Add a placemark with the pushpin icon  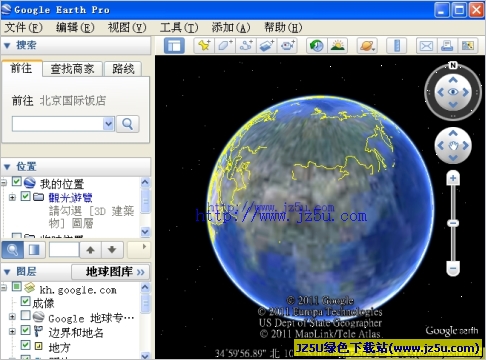click(204, 45)
